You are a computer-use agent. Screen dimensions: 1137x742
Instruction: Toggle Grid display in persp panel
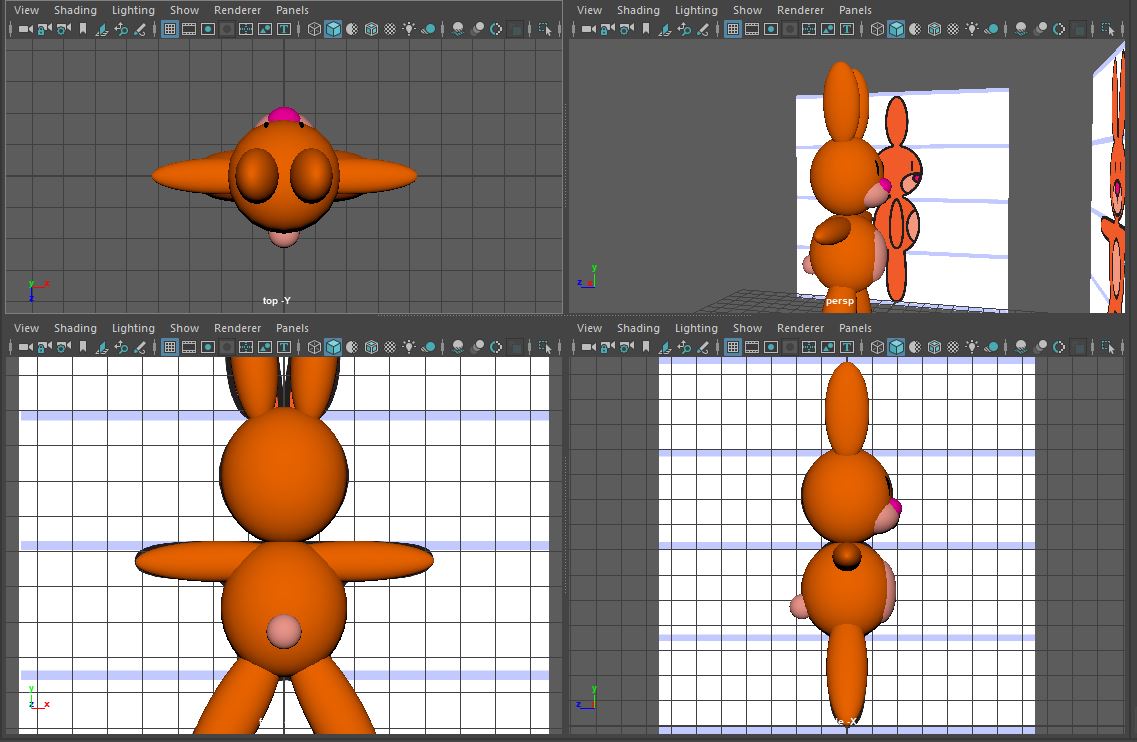click(732, 29)
